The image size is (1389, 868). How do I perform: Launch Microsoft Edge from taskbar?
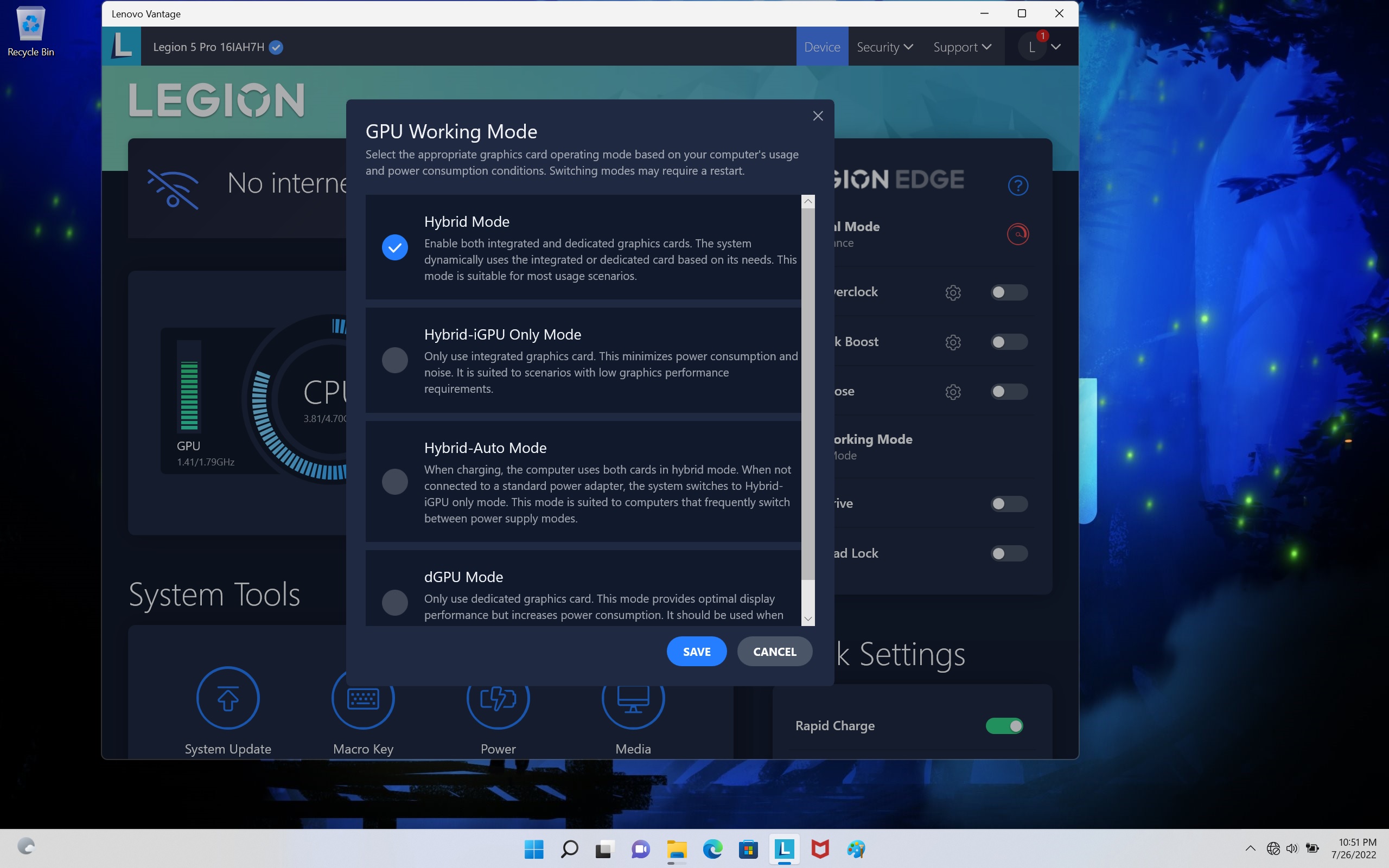tap(713, 848)
